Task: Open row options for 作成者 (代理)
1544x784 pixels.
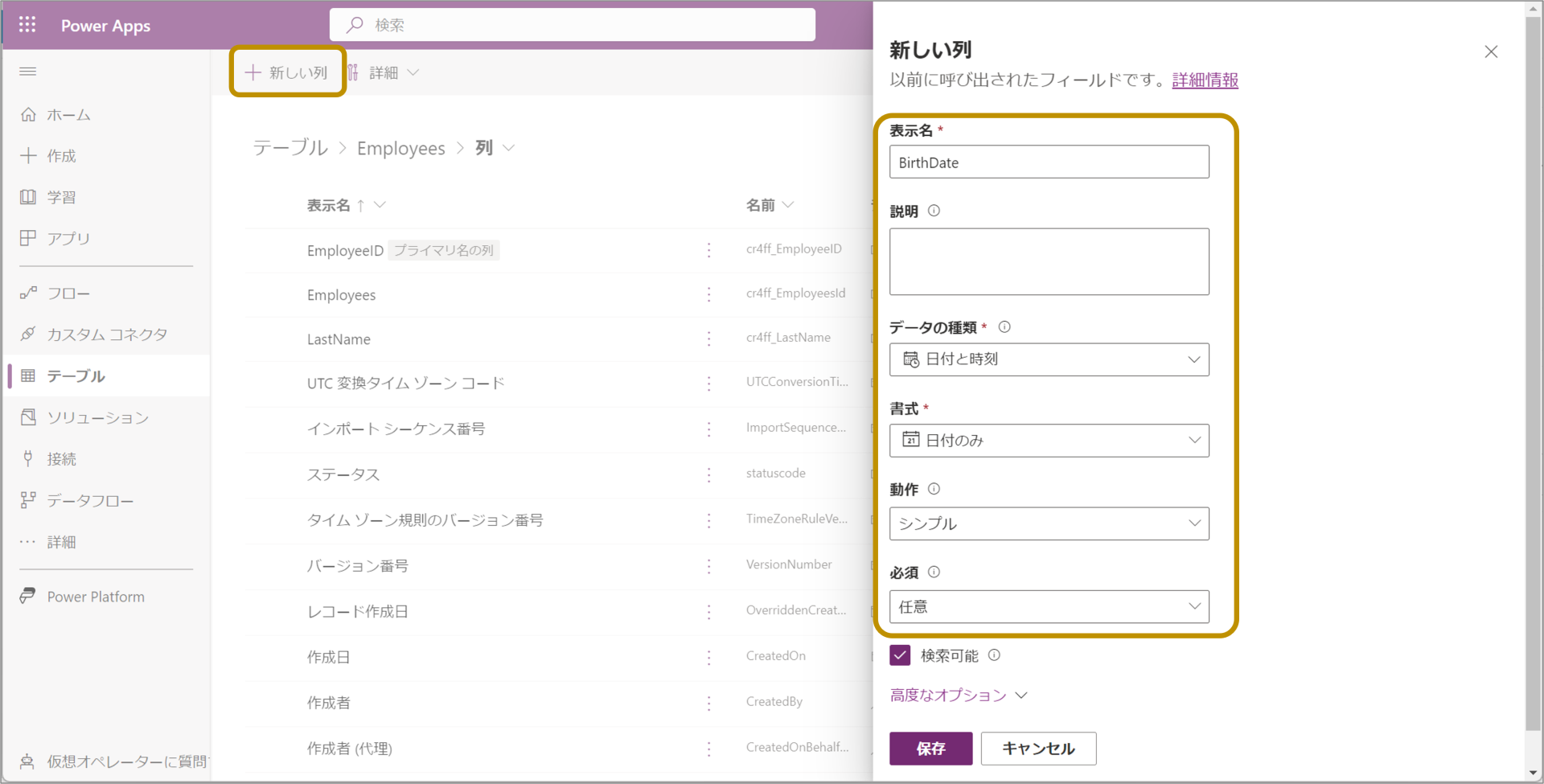Action: [708, 749]
